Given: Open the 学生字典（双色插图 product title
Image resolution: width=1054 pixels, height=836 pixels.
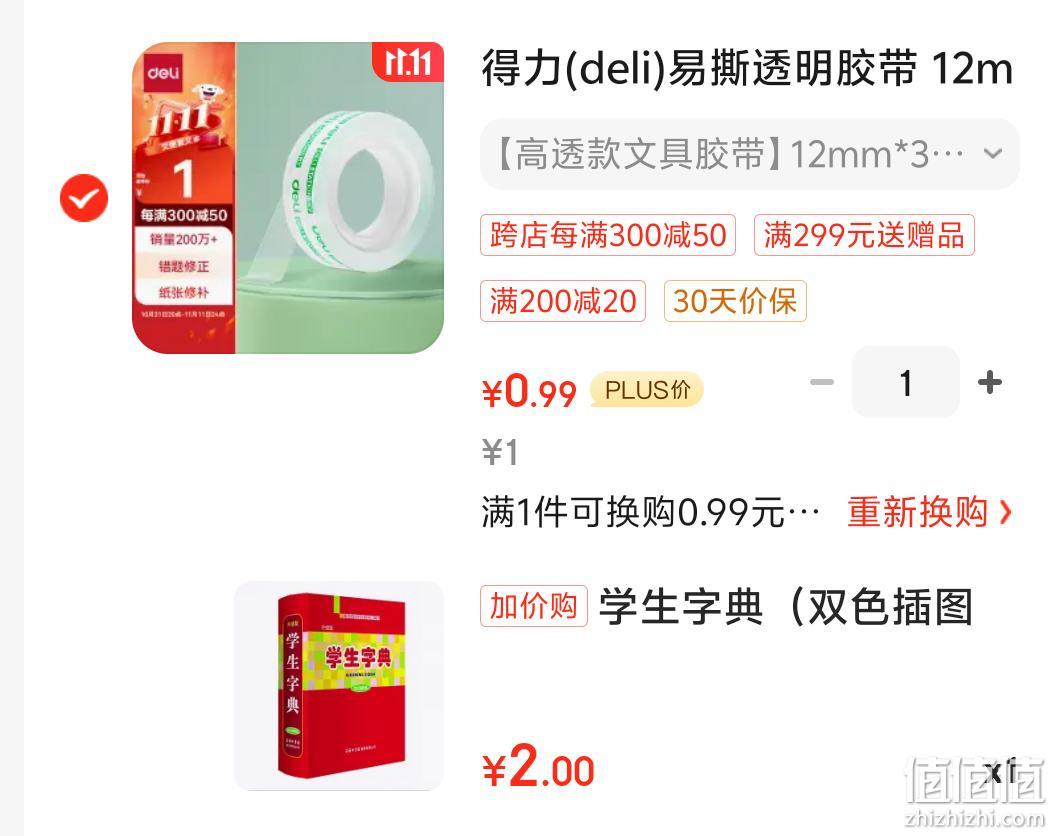Looking at the screenshot, I should 785,606.
